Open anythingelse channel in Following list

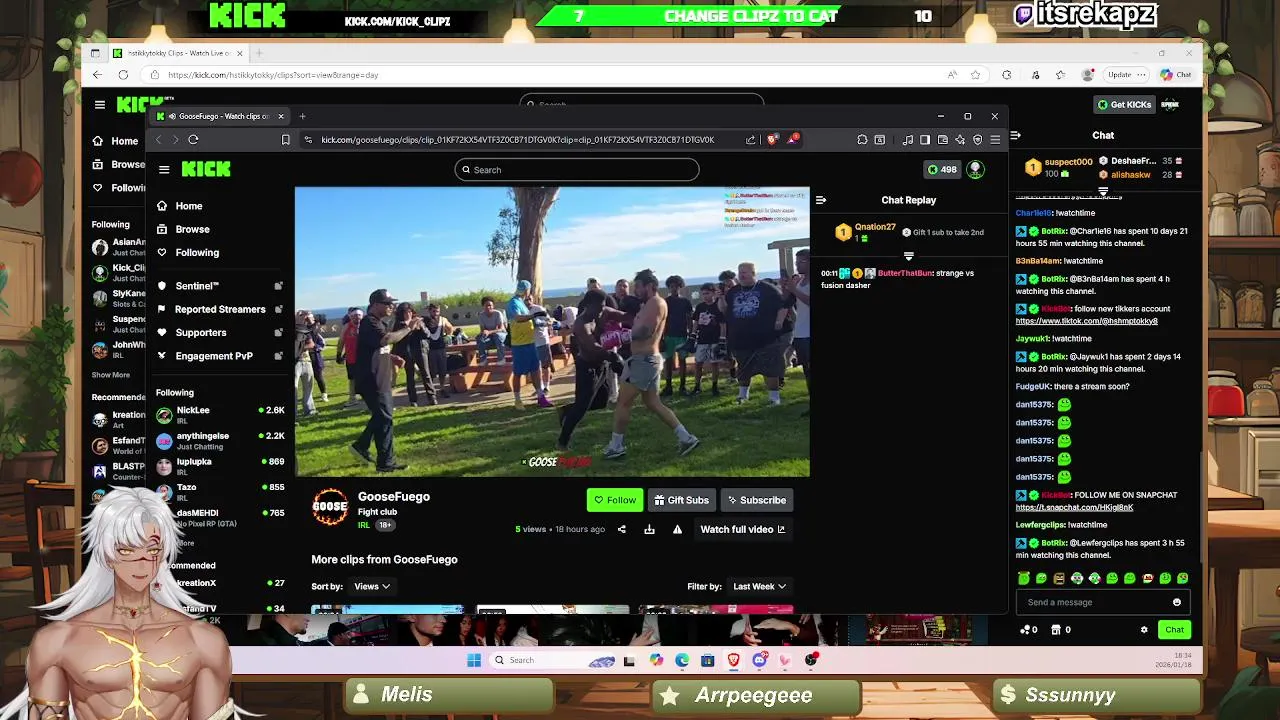(x=220, y=440)
